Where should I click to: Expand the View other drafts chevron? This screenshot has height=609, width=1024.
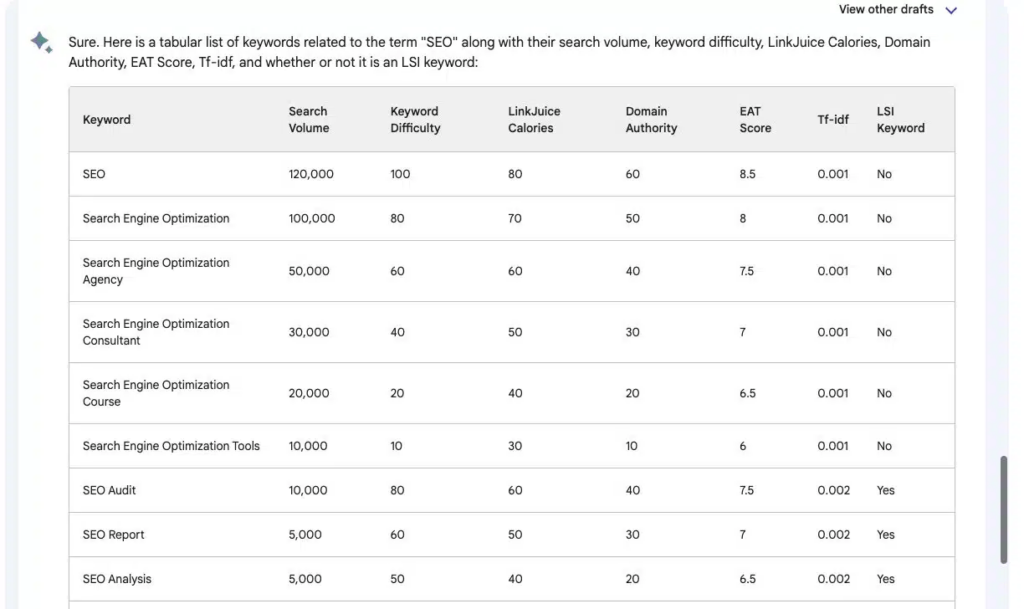pos(951,10)
